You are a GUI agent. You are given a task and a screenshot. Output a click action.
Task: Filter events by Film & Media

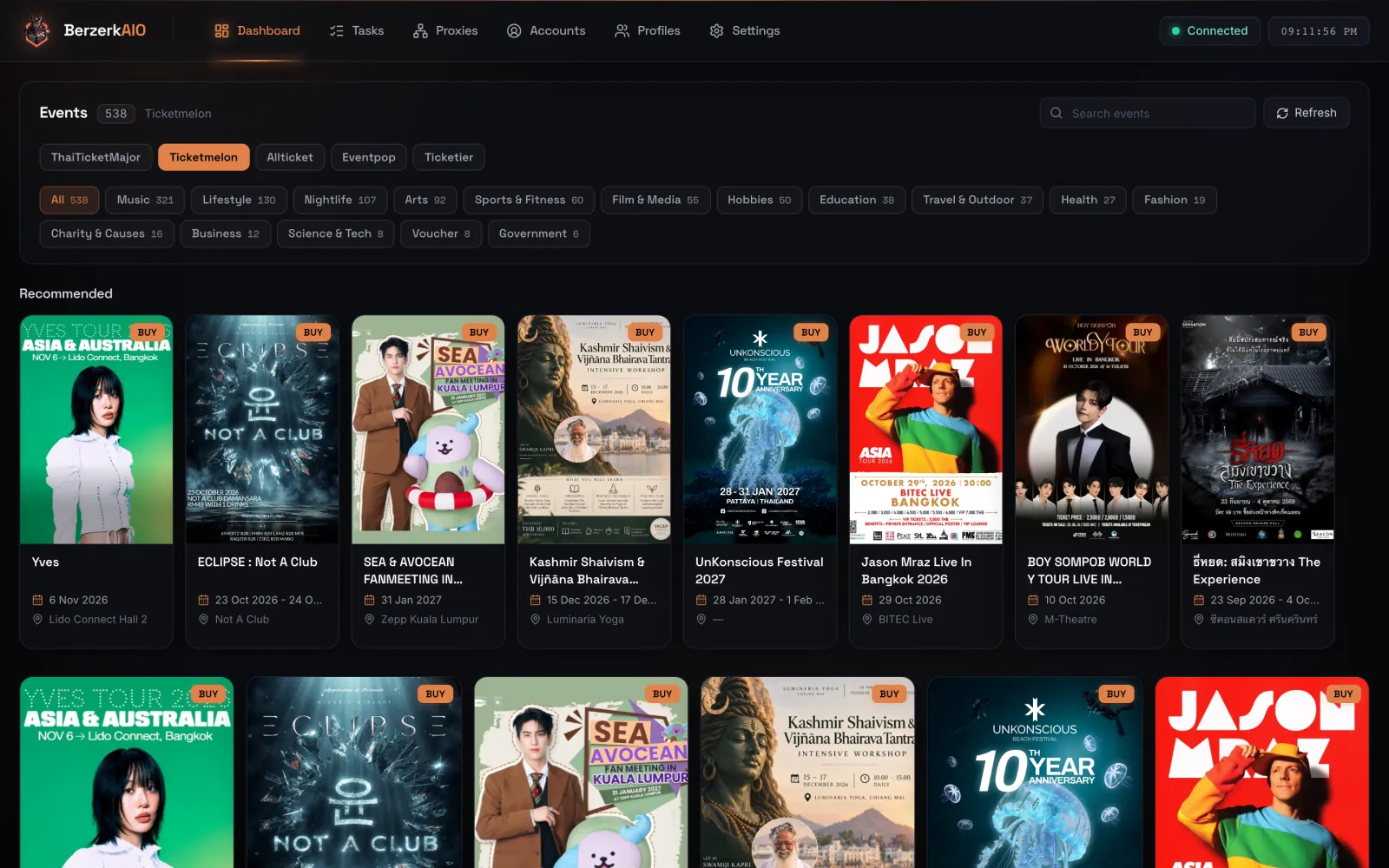[x=655, y=200]
